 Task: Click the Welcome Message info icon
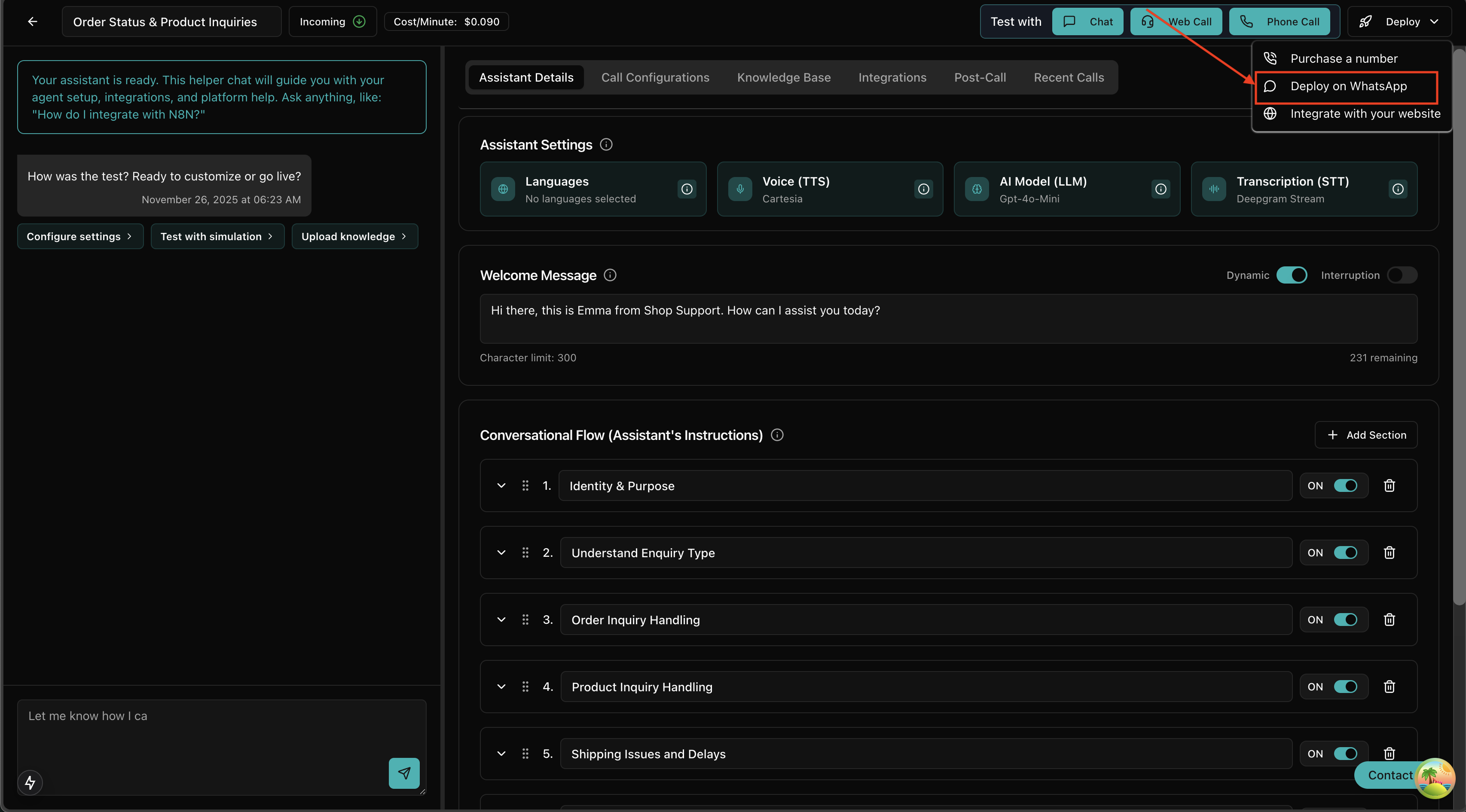610,275
